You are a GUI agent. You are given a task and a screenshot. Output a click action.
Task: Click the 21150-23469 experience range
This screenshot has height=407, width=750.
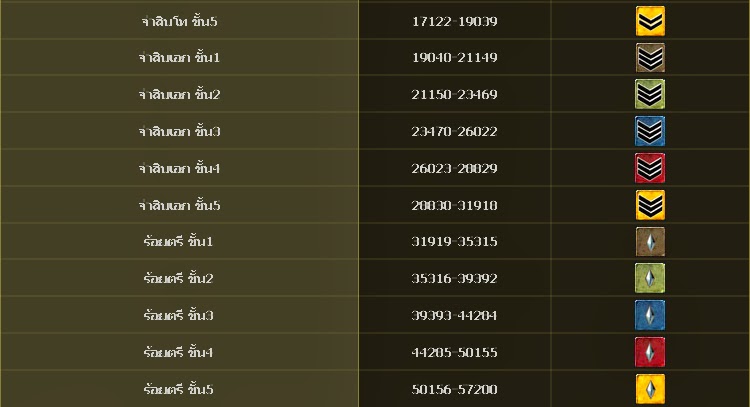454,94
